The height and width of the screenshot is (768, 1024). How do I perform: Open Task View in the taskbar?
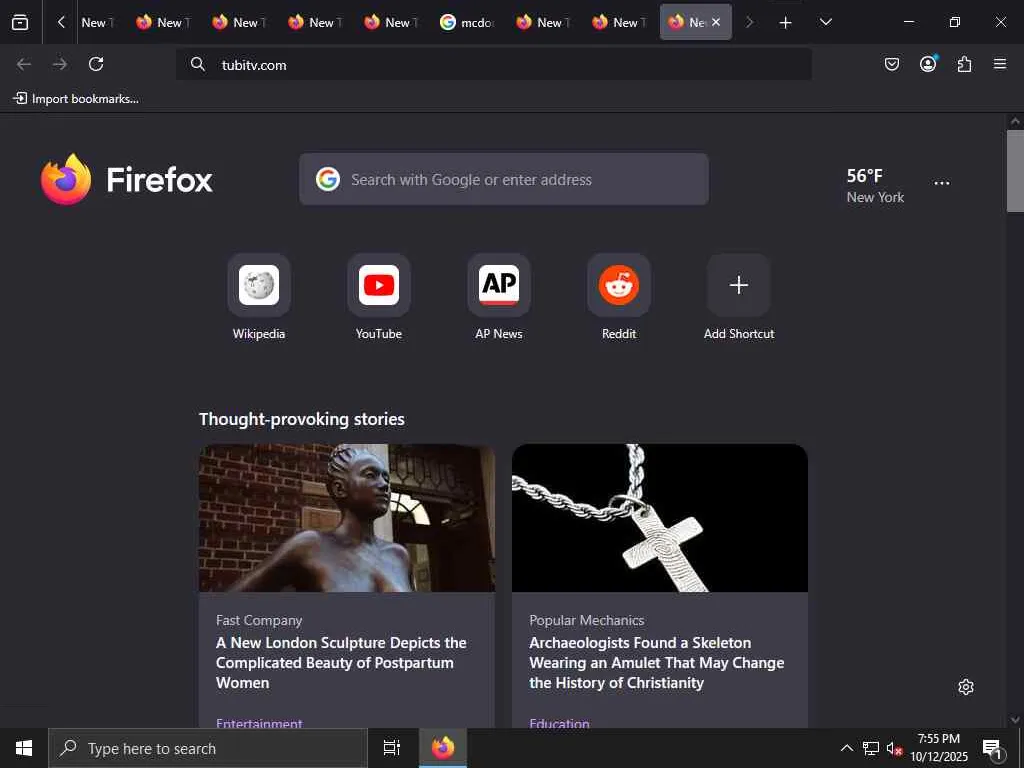click(x=392, y=748)
